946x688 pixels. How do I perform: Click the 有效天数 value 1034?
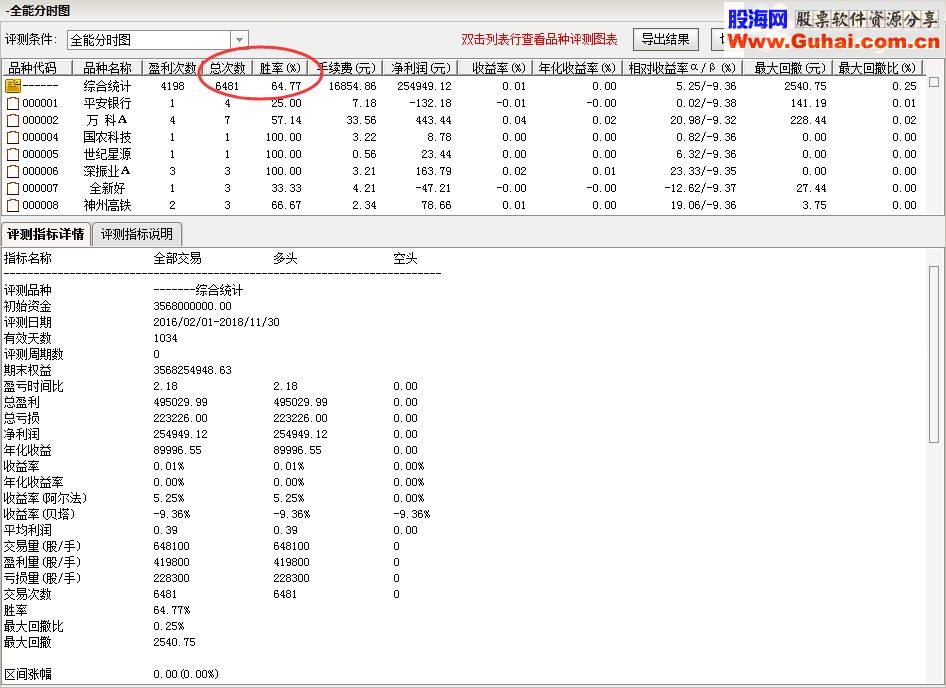(x=165, y=339)
